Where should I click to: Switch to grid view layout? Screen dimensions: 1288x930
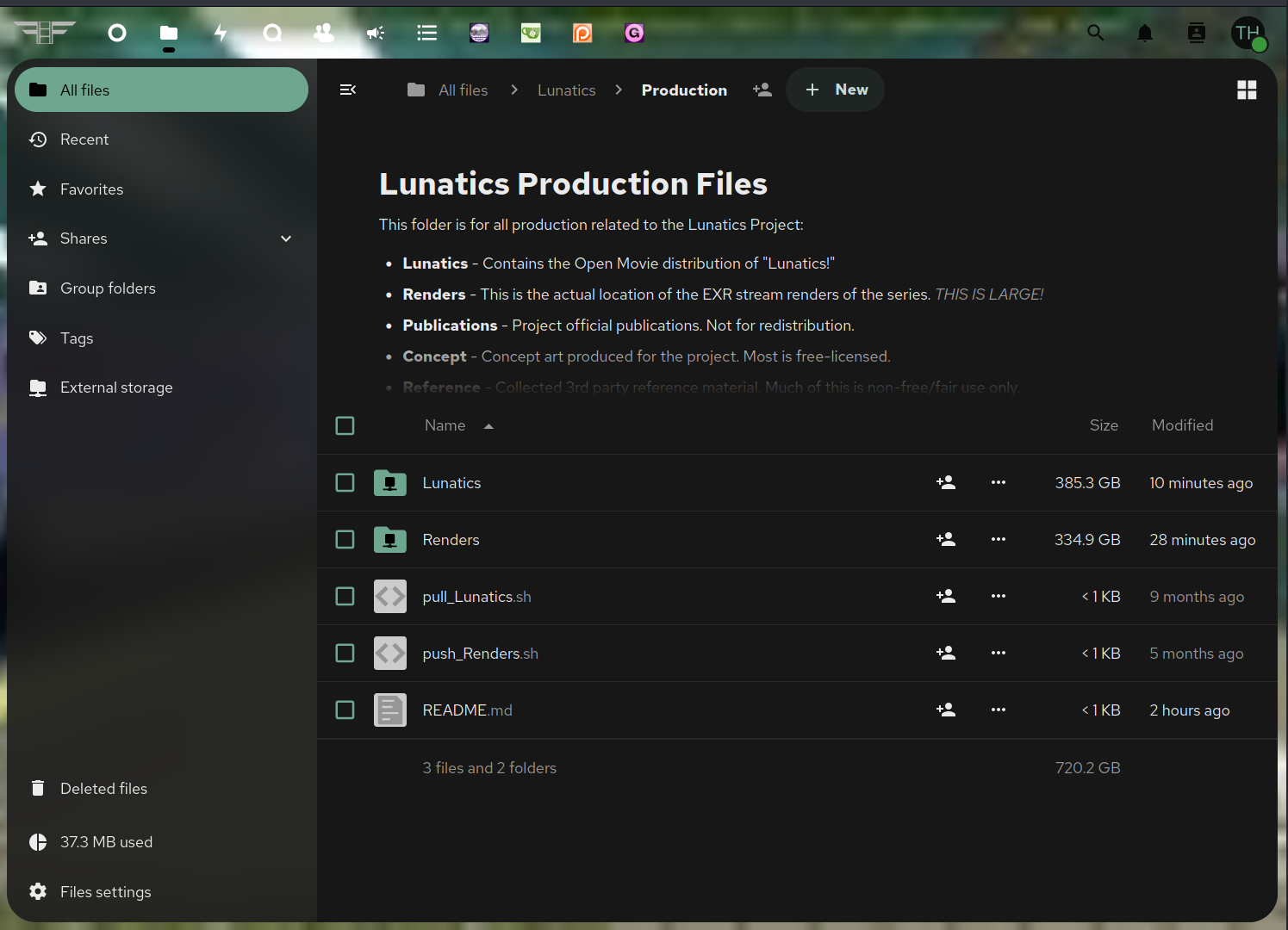(1247, 90)
